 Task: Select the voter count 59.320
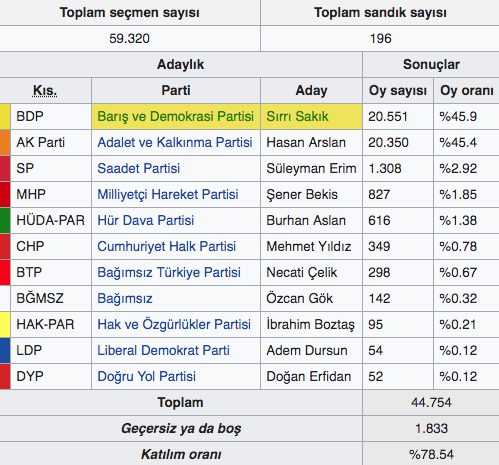(x=129, y=39)
